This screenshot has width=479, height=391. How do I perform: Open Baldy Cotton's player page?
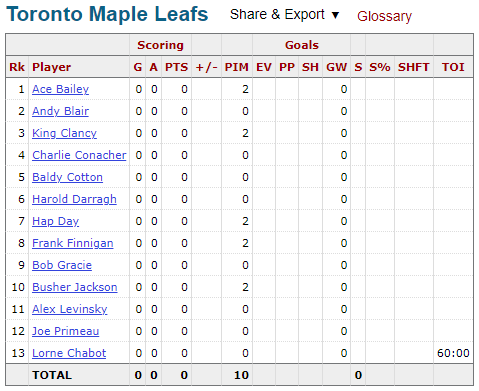67,177
